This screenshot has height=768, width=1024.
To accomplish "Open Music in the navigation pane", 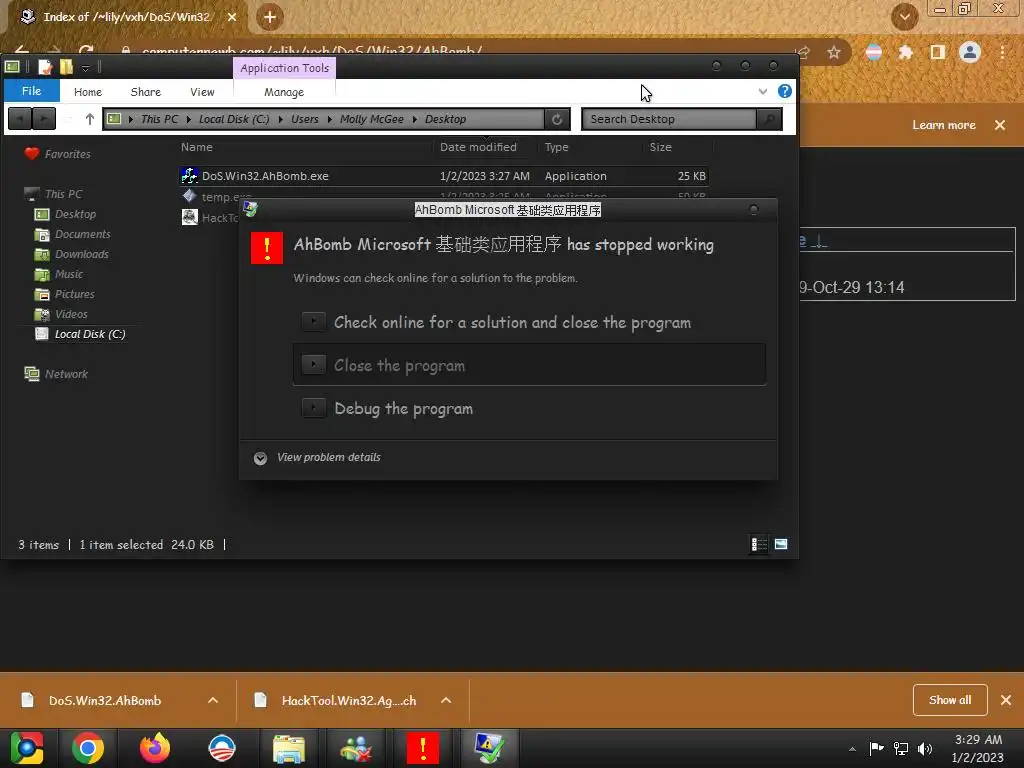I will coord(69,274).
